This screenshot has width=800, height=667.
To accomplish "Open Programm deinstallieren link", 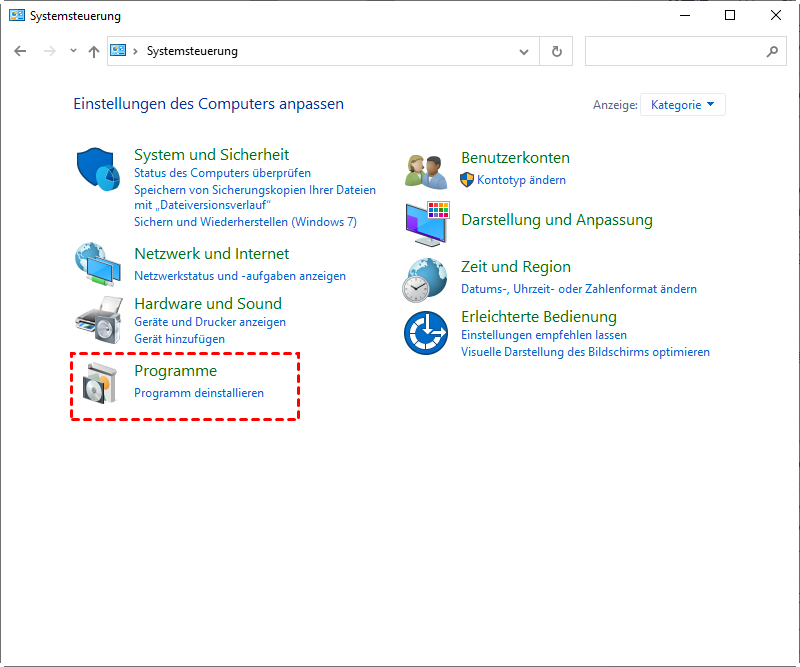I will (199, 393).
